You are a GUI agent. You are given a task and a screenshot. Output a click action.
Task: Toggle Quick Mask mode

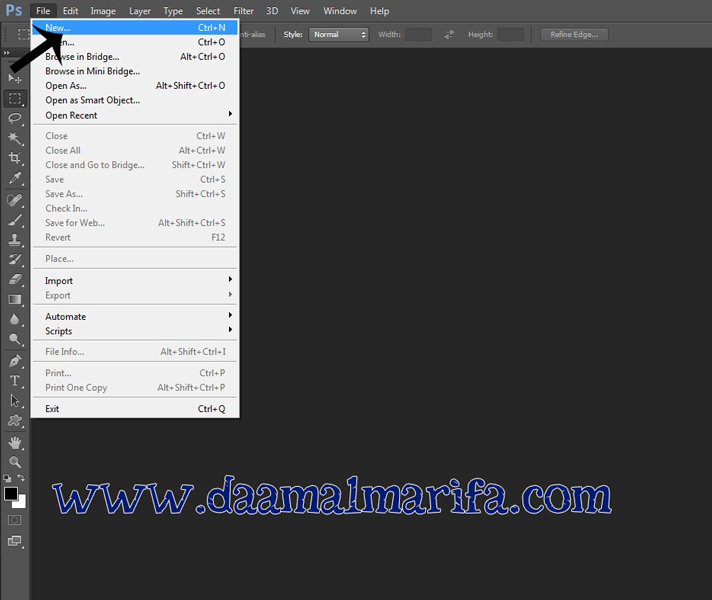(x=15, y=520)
